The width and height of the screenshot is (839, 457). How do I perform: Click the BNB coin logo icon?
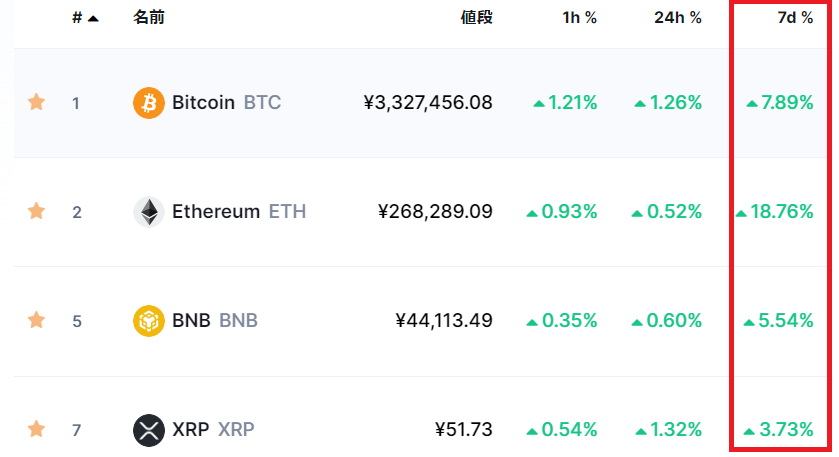149,321
